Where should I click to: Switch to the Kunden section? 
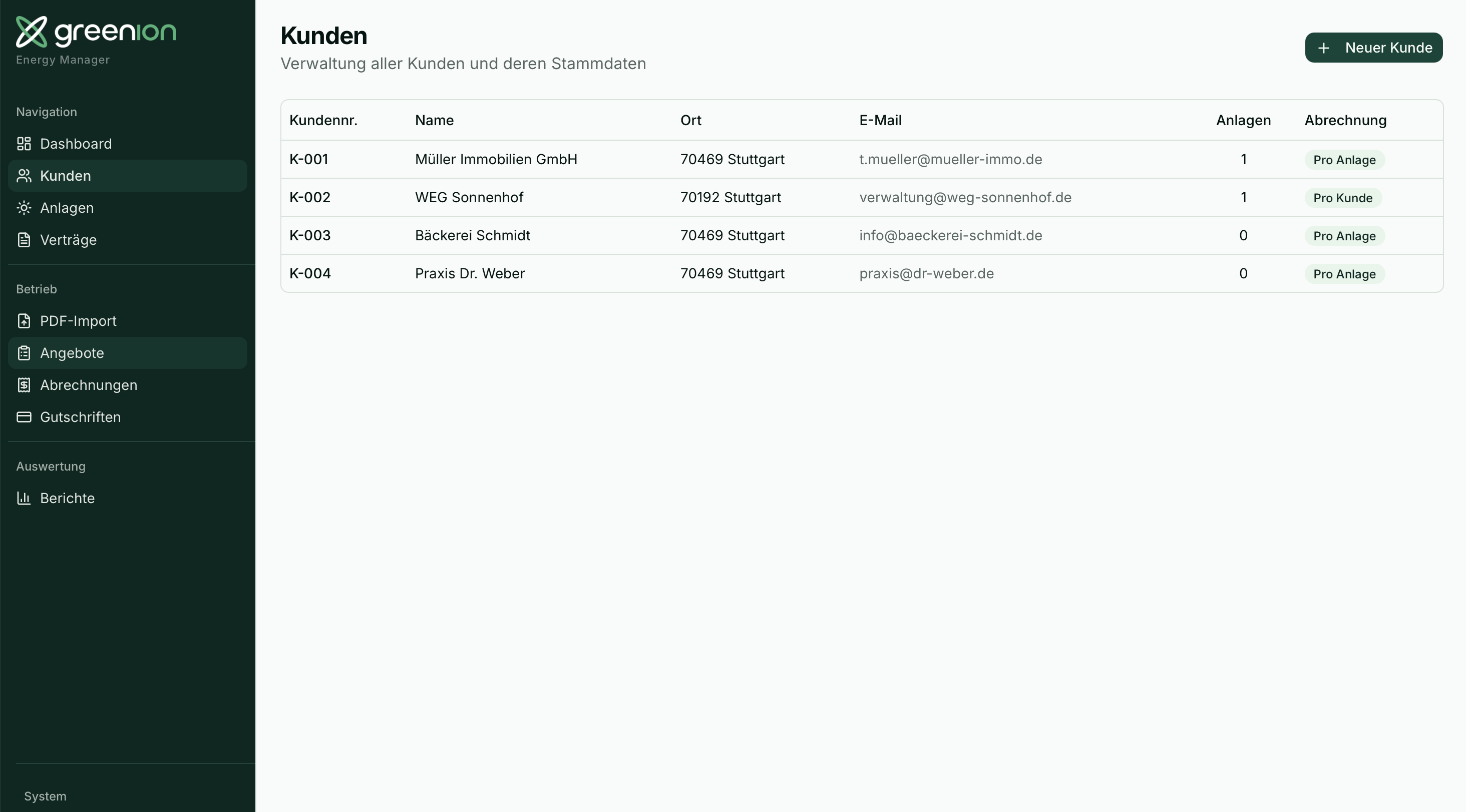[65, 176]
